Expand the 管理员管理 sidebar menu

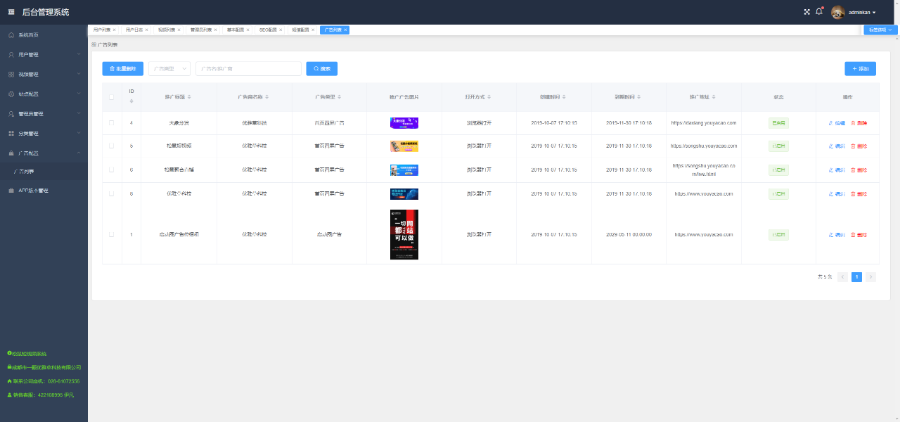44,114
